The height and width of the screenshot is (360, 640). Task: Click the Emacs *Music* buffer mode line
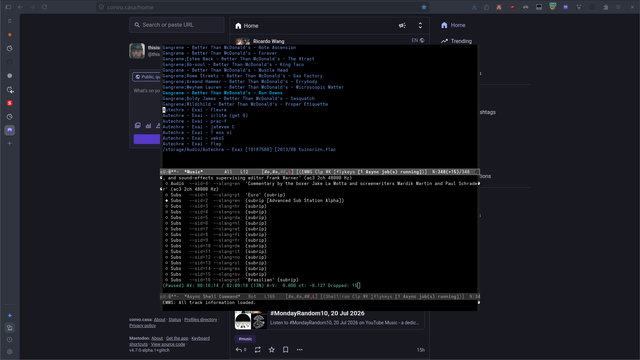coord(320,172)
